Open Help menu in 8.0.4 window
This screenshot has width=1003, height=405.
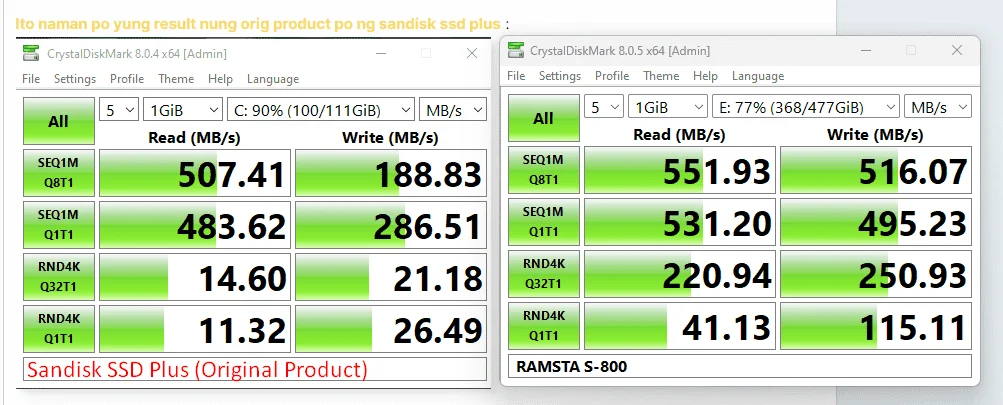pos(220,79)
